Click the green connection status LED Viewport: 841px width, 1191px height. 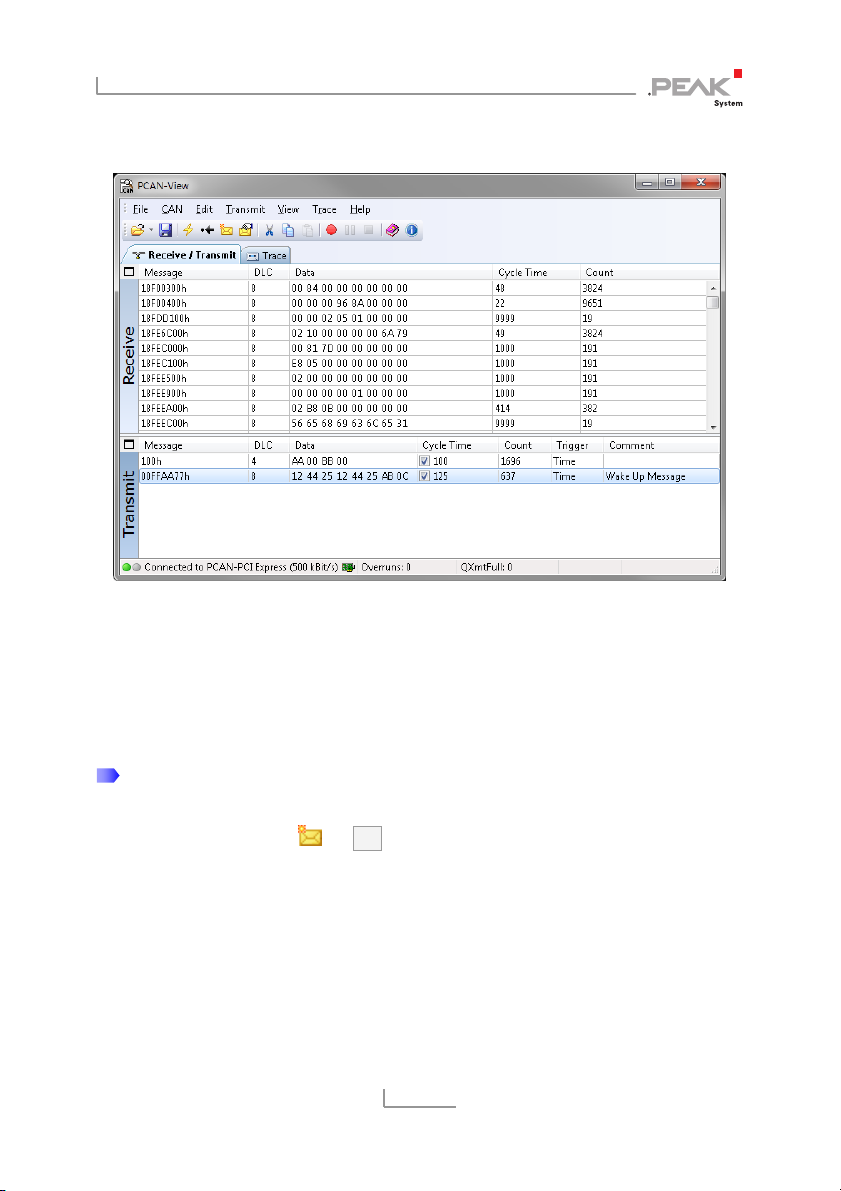(126, 567)
